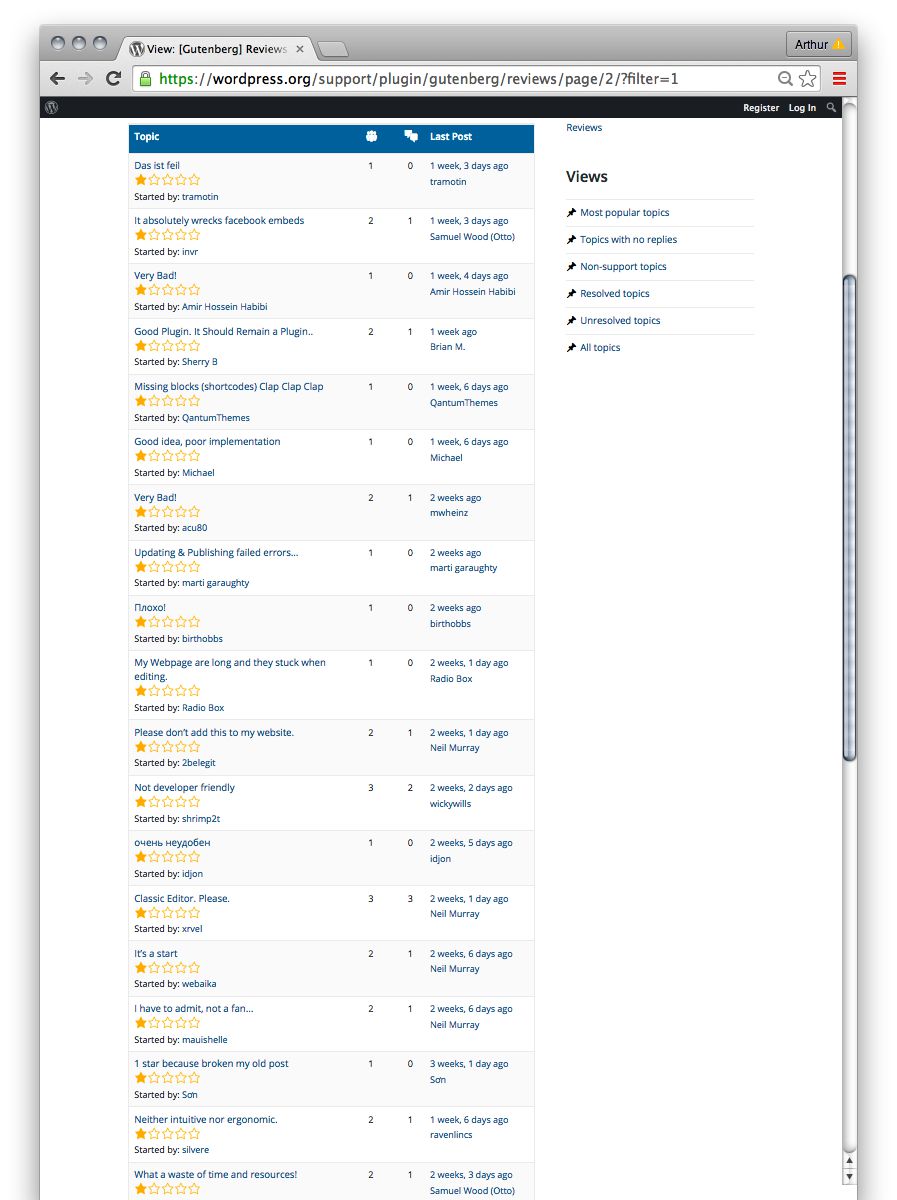
Task: Open the Arthur account menu
Action: click(818, 44)
